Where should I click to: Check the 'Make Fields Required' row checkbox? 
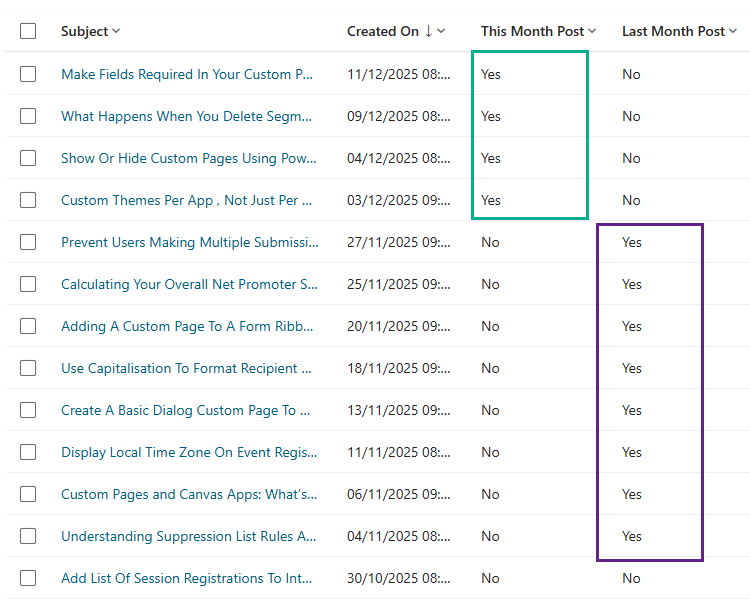coord(28,74)
